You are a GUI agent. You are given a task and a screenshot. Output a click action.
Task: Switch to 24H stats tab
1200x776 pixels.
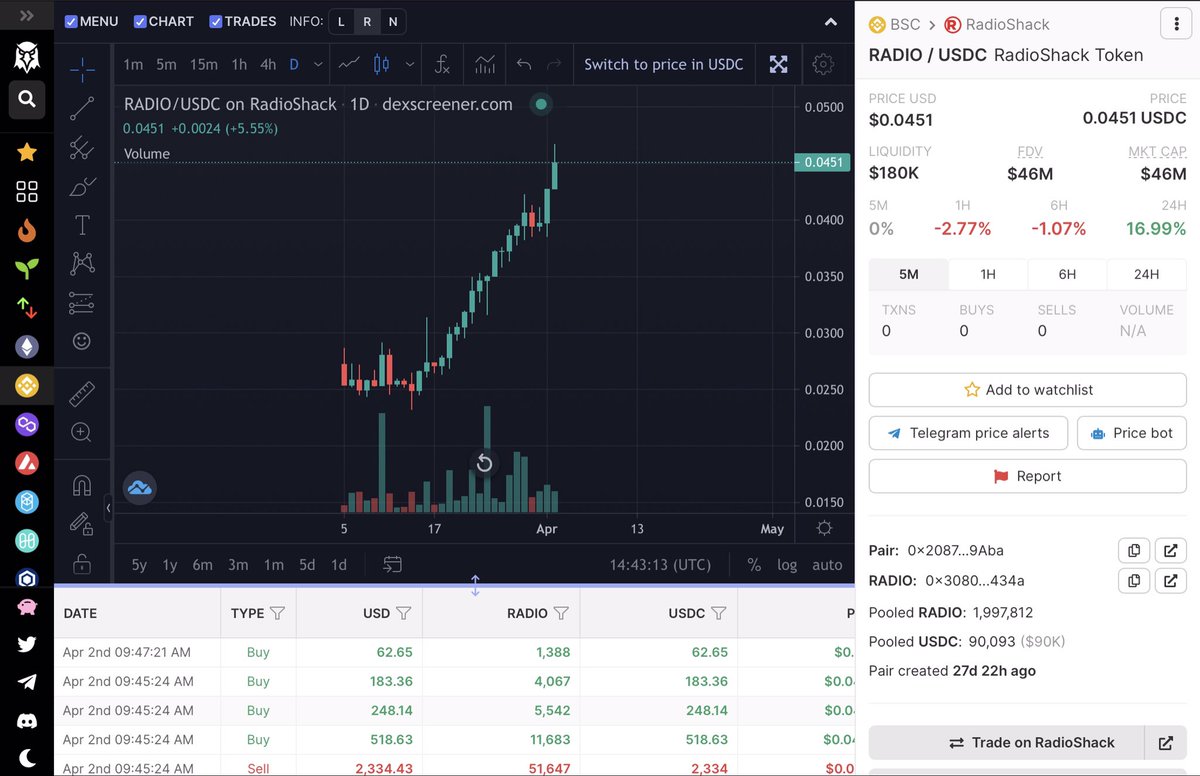(1146, 274)
